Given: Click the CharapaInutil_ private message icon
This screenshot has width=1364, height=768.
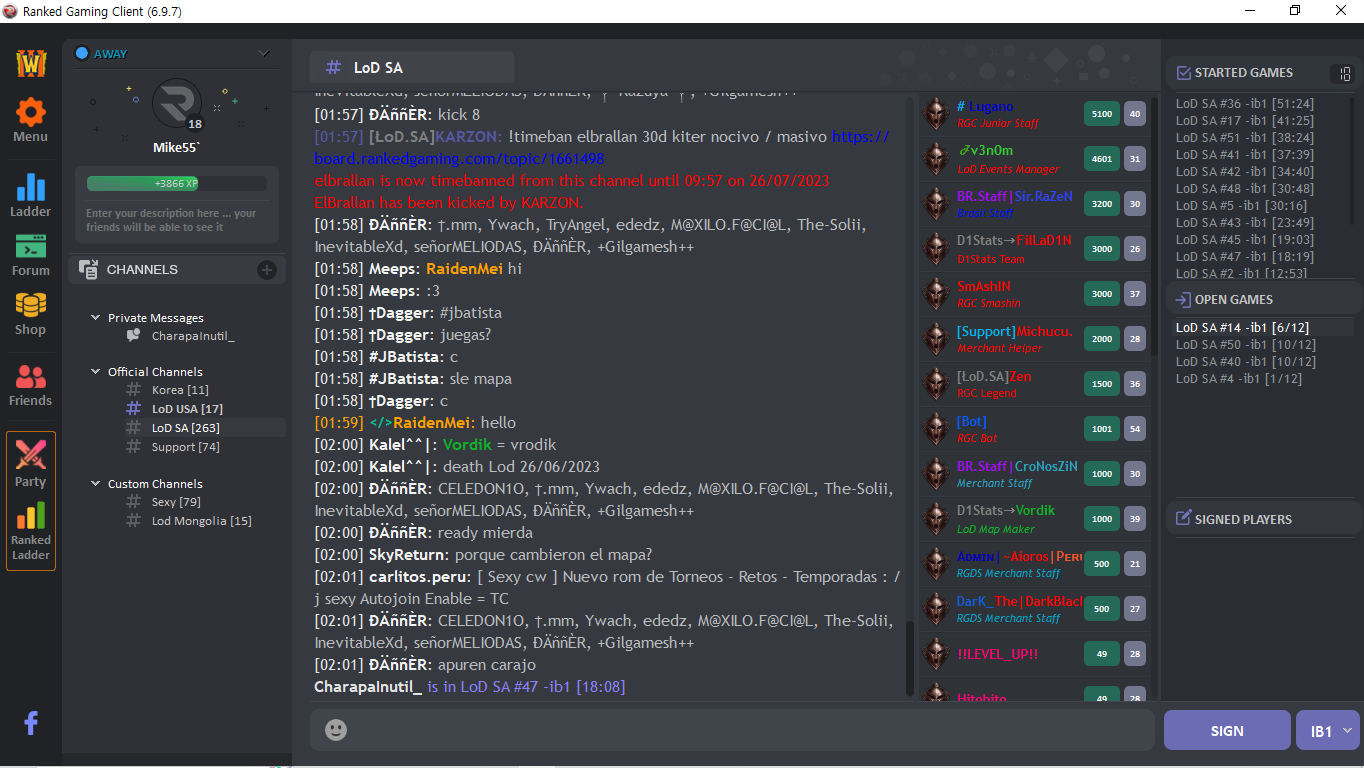Looking at the screenshot, I should [x=133, y=336].
